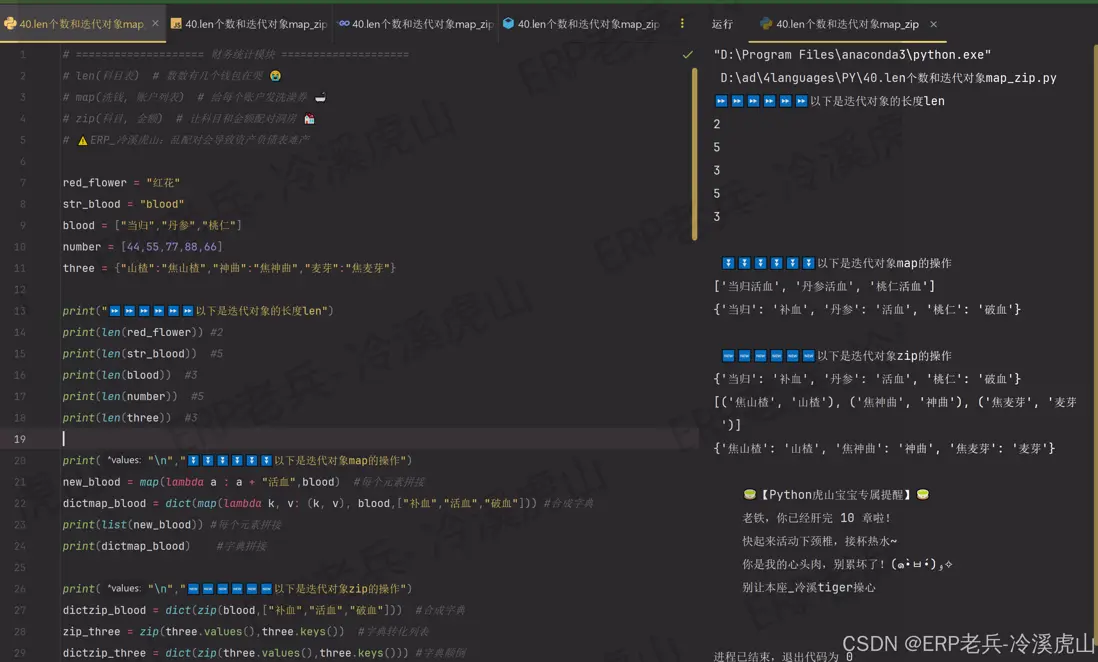Click gutter line number 29
The height and width of the screenshot is (662, 1098).
tap(20, 653)
